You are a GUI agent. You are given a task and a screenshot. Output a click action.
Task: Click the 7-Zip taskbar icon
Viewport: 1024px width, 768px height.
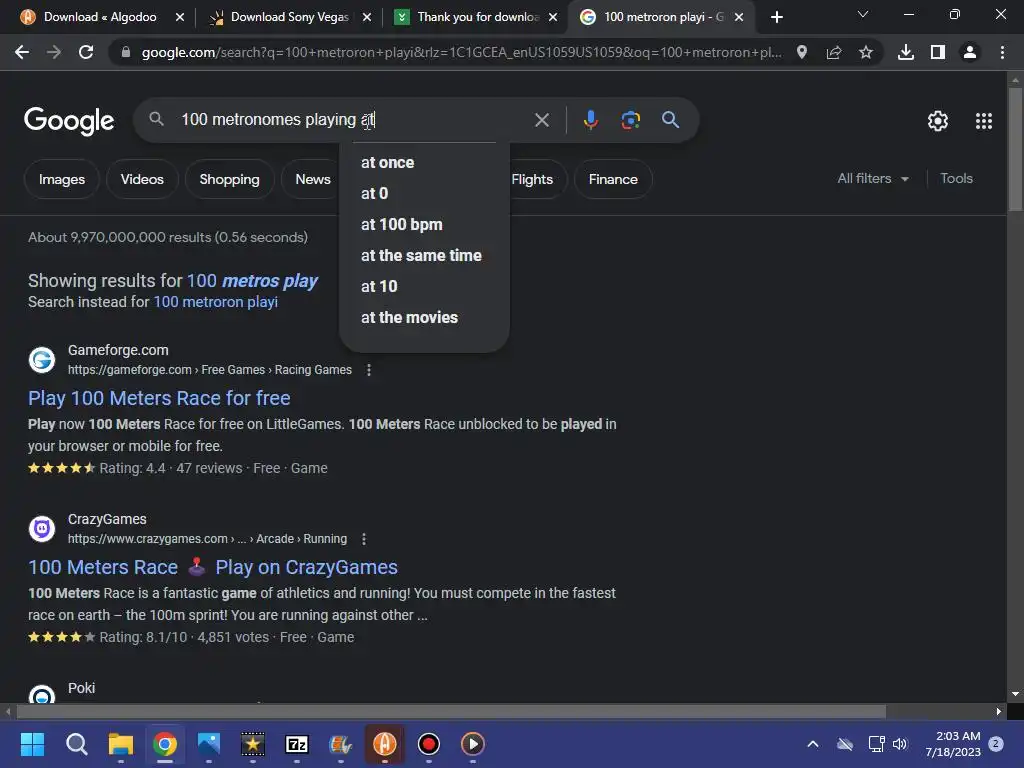click(x=296, y=744)
